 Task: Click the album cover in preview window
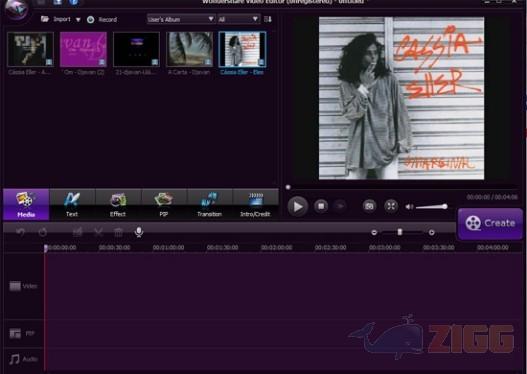[401, 98]
